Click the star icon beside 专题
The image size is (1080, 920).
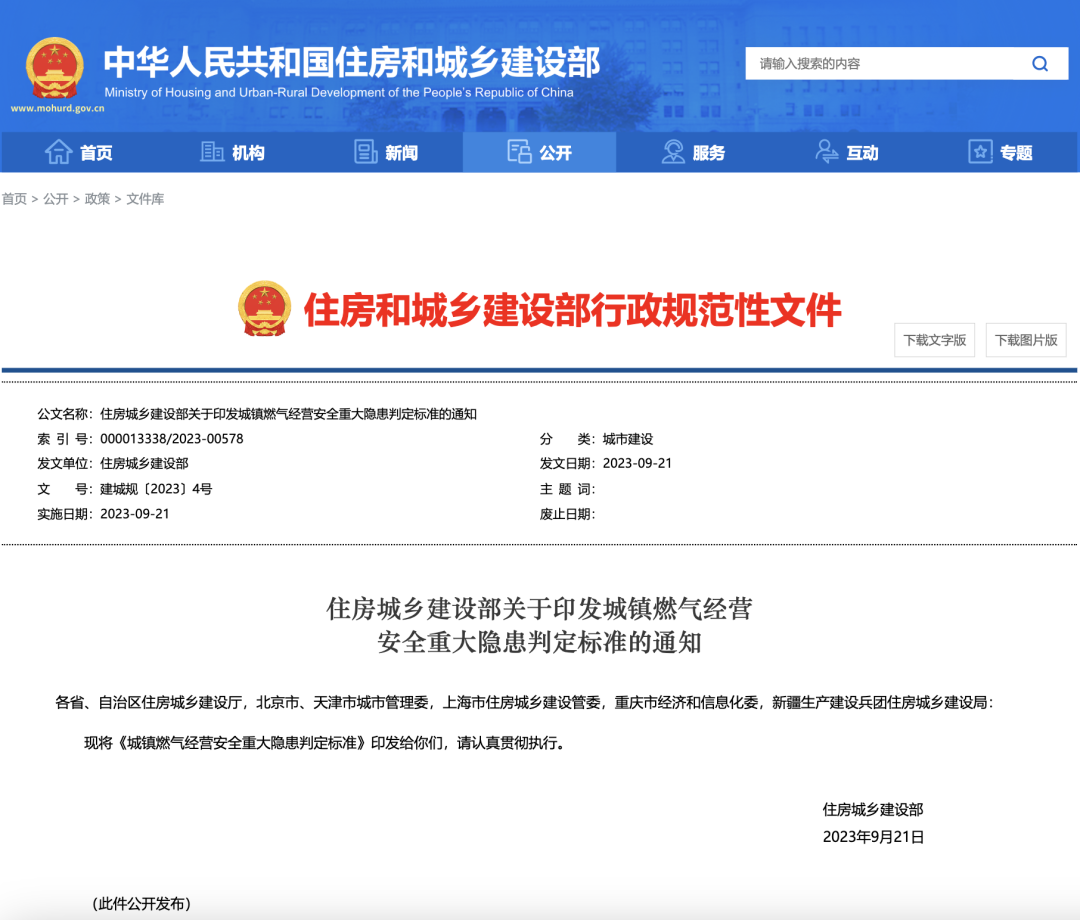980,152
